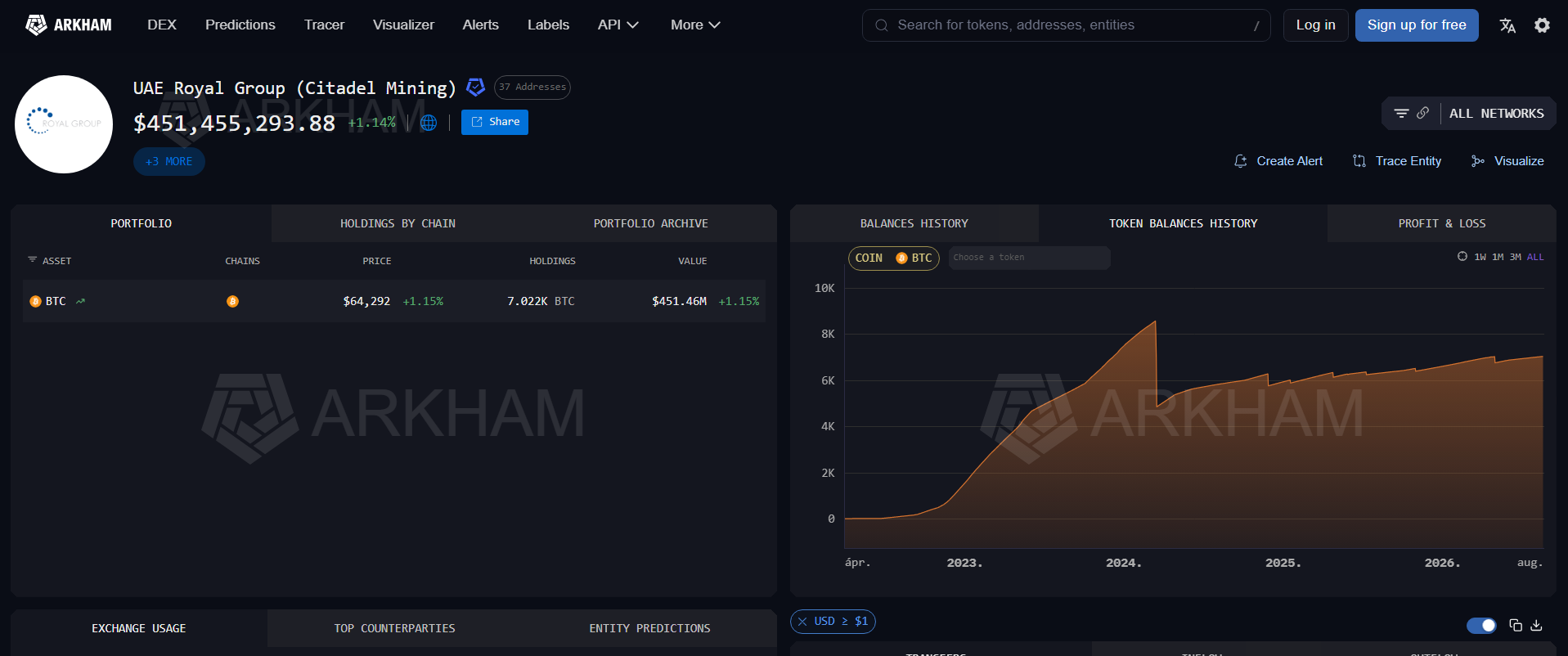Go to Predictions page
The height and width of the screenshot is (656, 1568).
coord(240,25)
